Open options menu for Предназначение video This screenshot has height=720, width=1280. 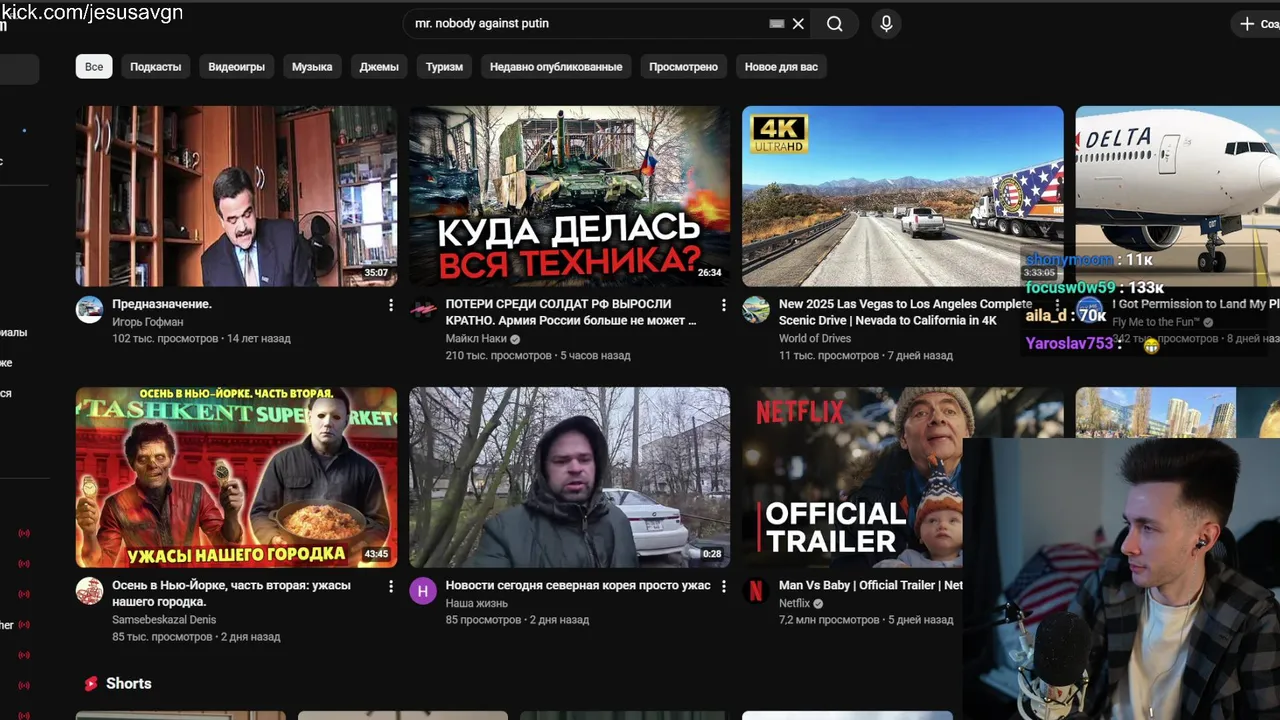click(391, 305)
